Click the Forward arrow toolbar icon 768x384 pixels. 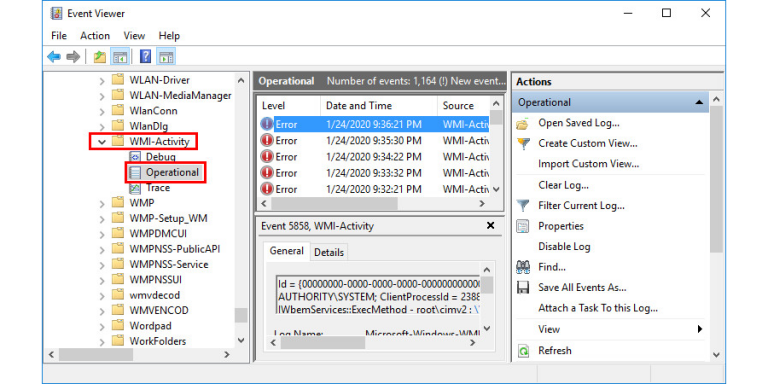(x=73, y=57)
